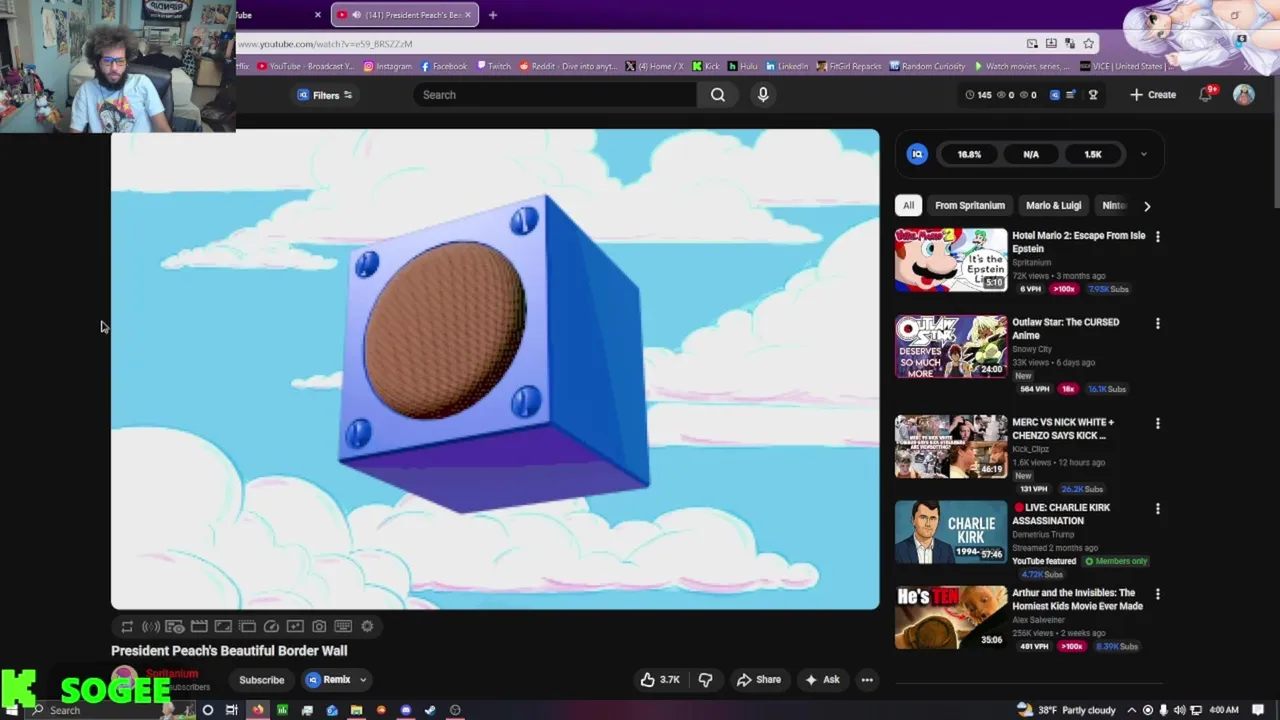Subscribe to the Spritanium channel
Viewport: 1280px width, 720px height.
(262, 680)
